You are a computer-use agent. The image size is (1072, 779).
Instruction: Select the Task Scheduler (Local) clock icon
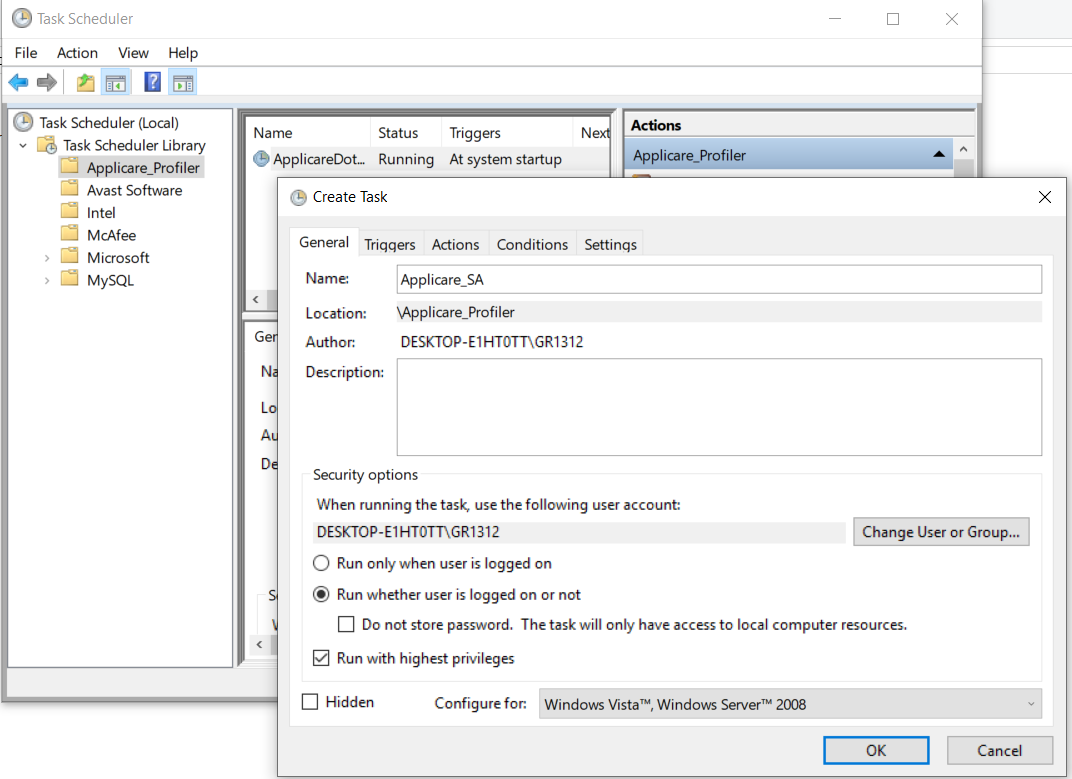pos(23,122)
